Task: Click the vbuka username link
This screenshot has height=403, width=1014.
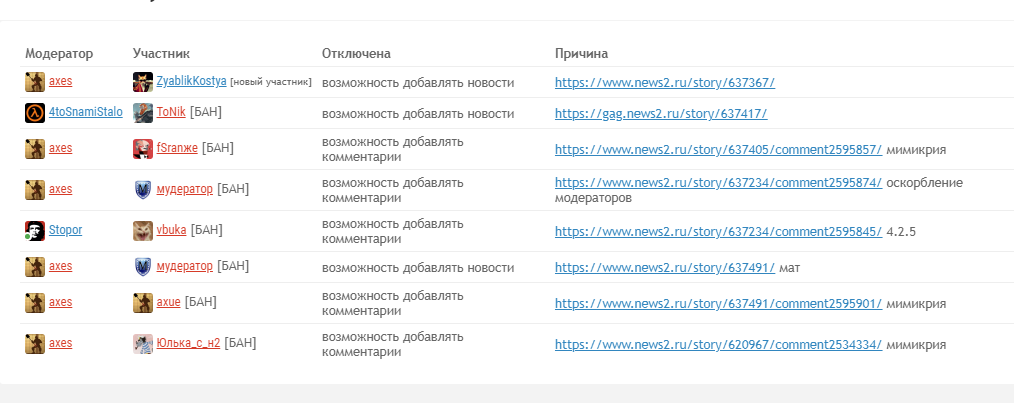Action: click(x=171, y=230)
